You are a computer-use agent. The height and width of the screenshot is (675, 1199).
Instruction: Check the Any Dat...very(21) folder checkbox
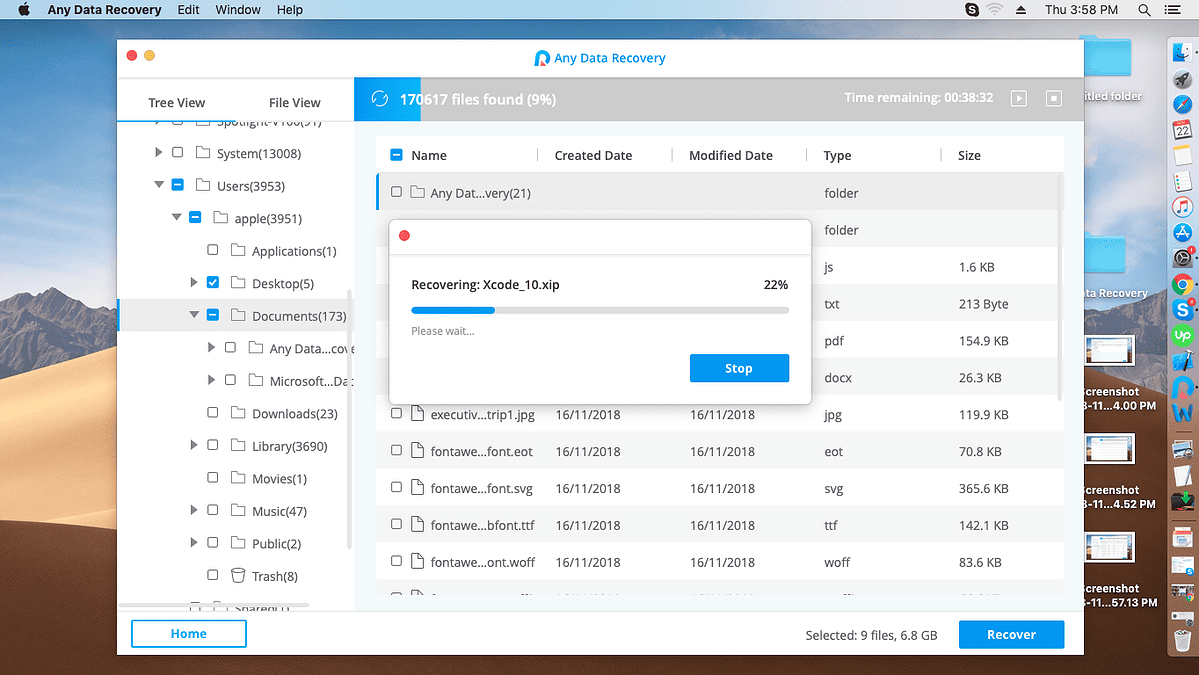pyautogui.click(x=396, y=193)
